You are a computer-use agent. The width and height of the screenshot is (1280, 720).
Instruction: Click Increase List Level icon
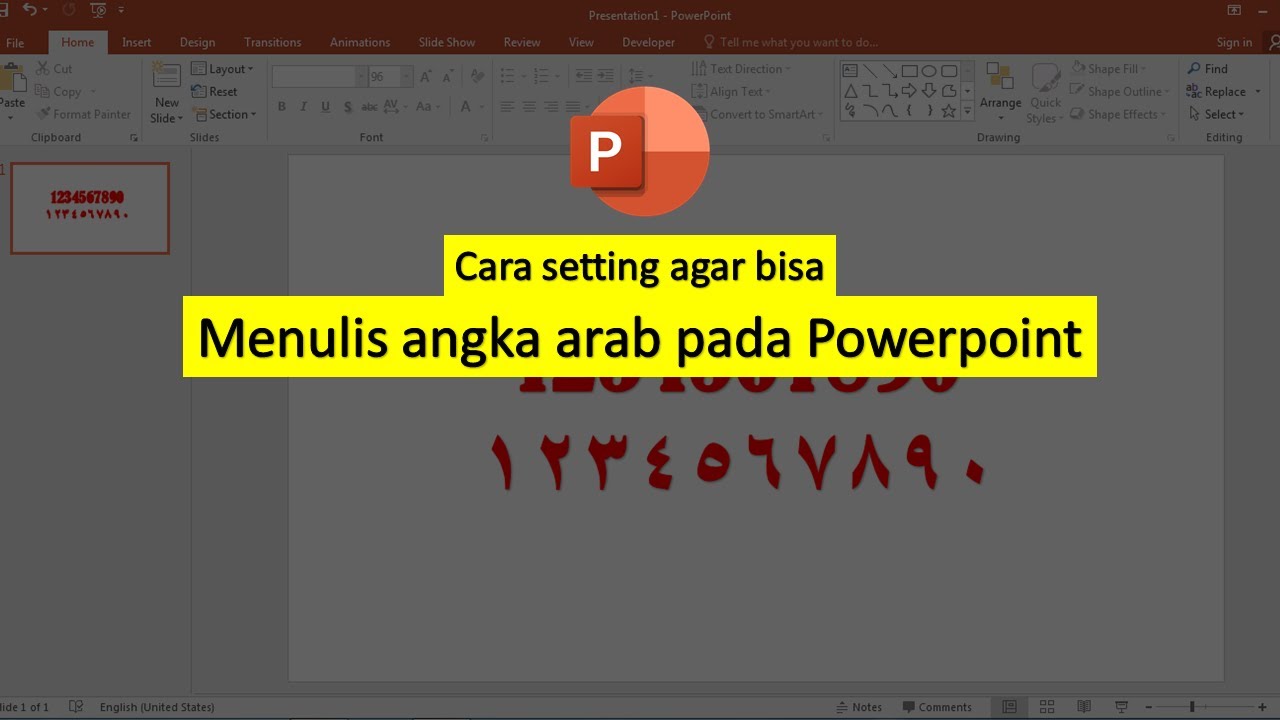608,76
